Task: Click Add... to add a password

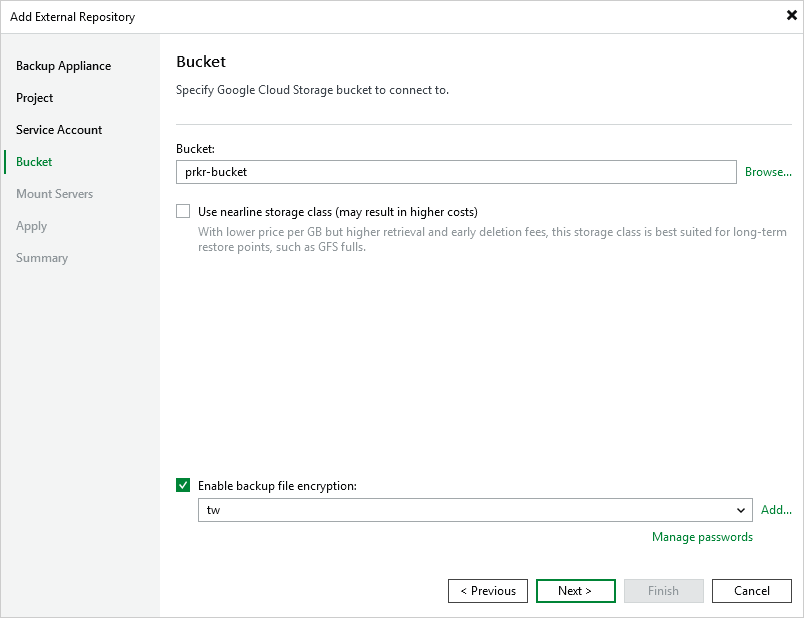Action: [x=776, y=510]
